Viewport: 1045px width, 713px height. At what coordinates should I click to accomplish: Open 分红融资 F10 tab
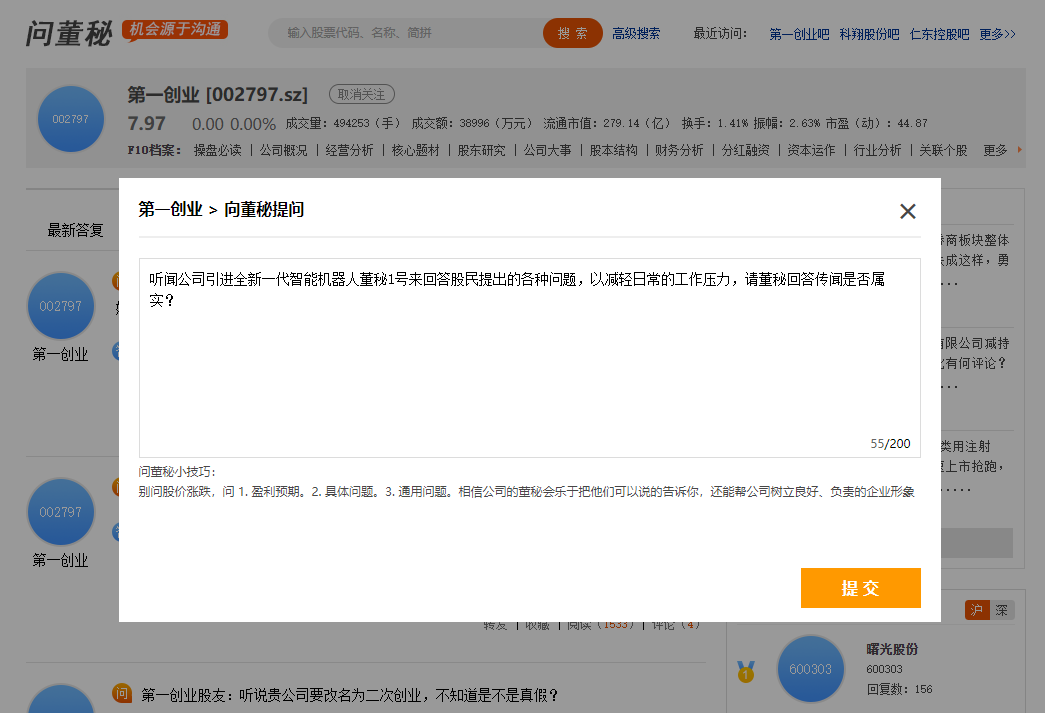point(745,151)
